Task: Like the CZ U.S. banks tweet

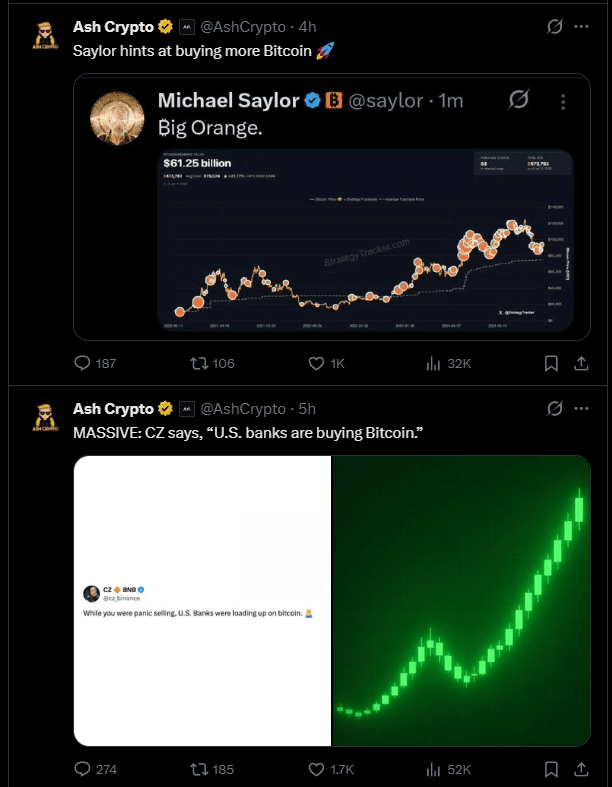Action: tap(317, 769)
